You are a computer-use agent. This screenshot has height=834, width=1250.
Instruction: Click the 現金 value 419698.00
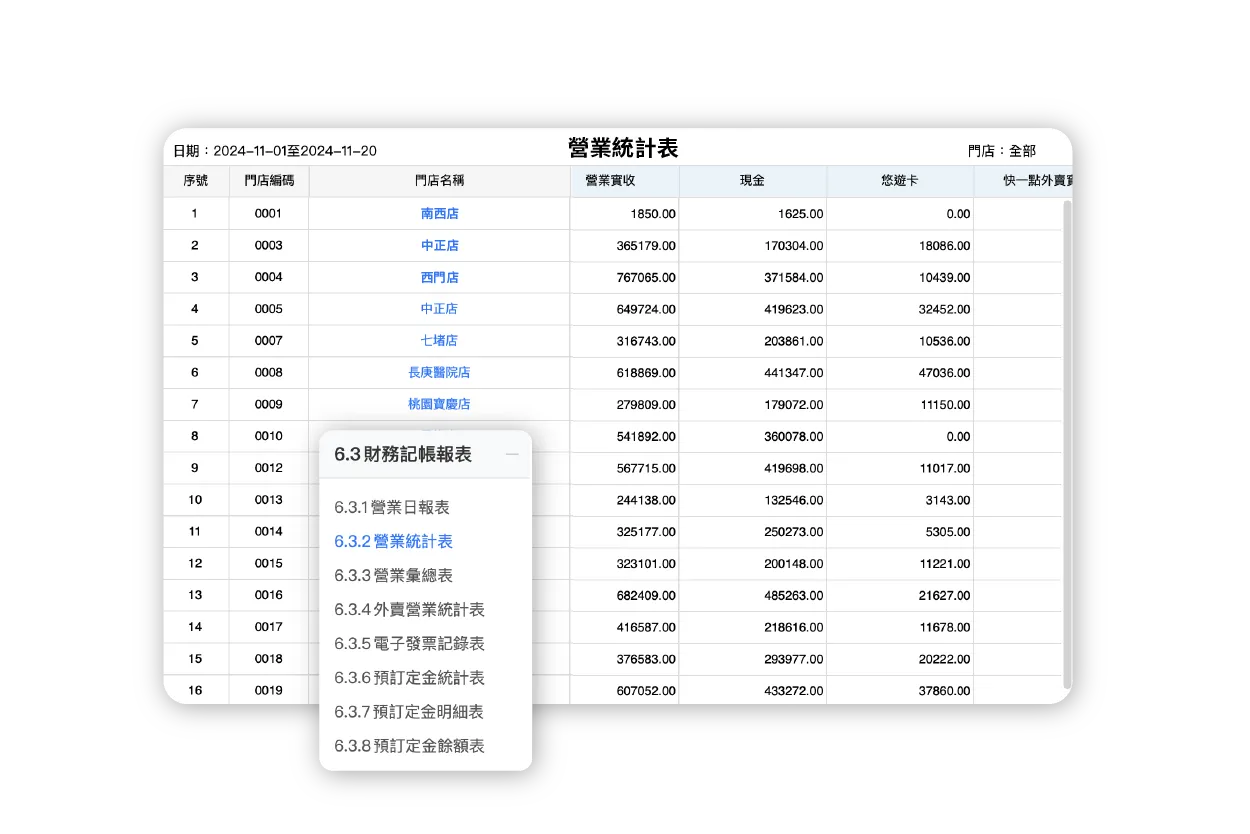coord(794,469)
